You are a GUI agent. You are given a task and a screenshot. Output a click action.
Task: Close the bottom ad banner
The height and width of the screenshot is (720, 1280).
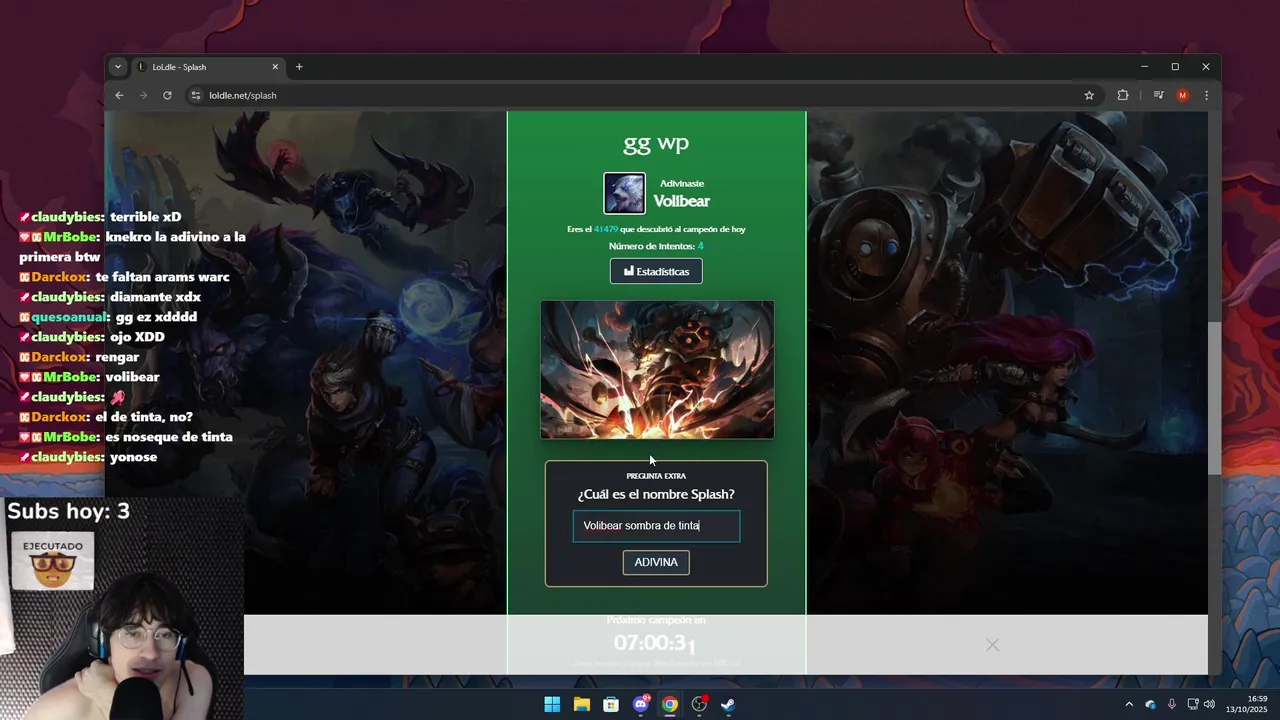pyautogui.click(x=992, y=645)
